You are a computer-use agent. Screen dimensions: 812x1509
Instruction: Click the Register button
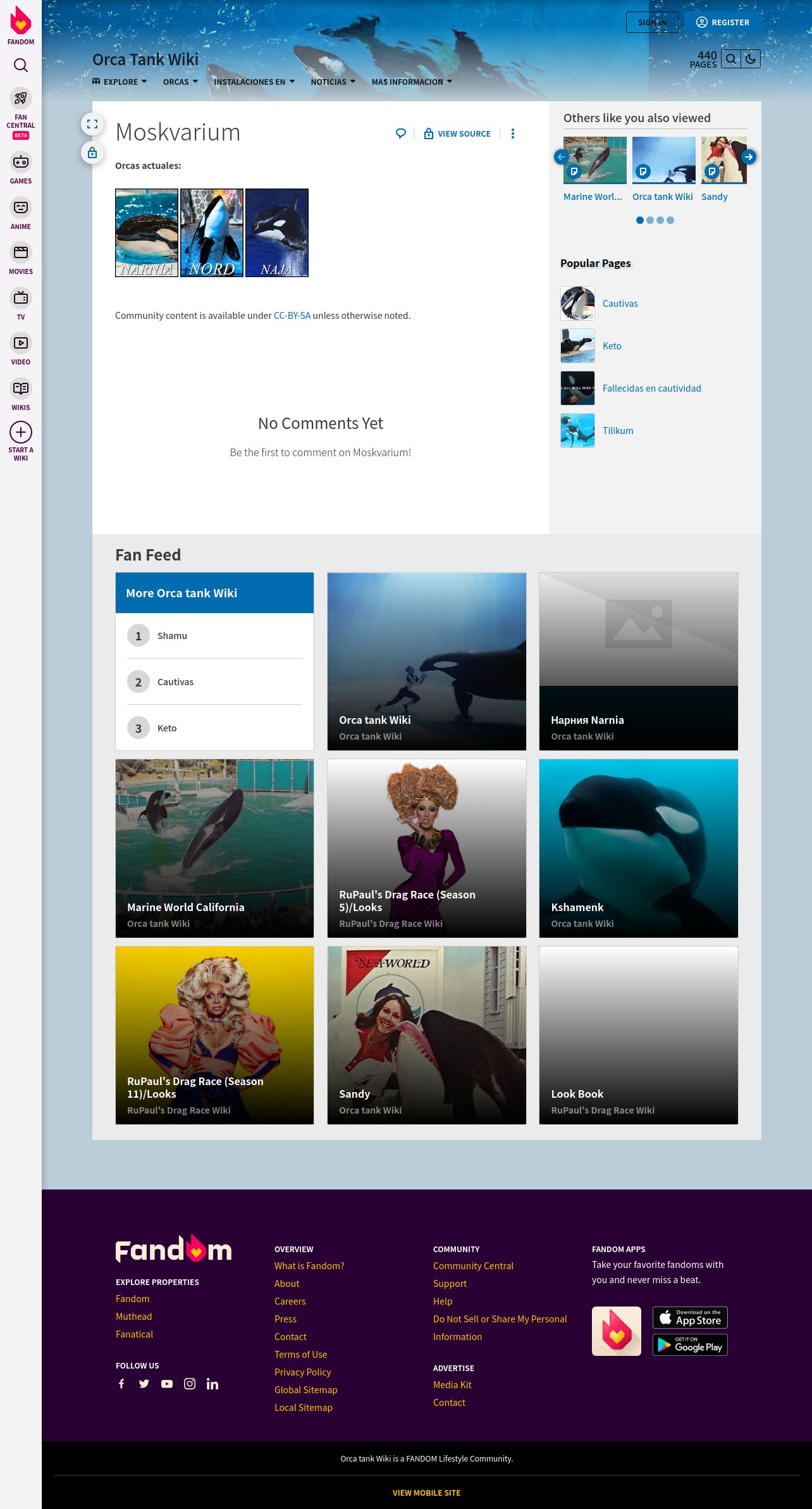pos(723,22)
